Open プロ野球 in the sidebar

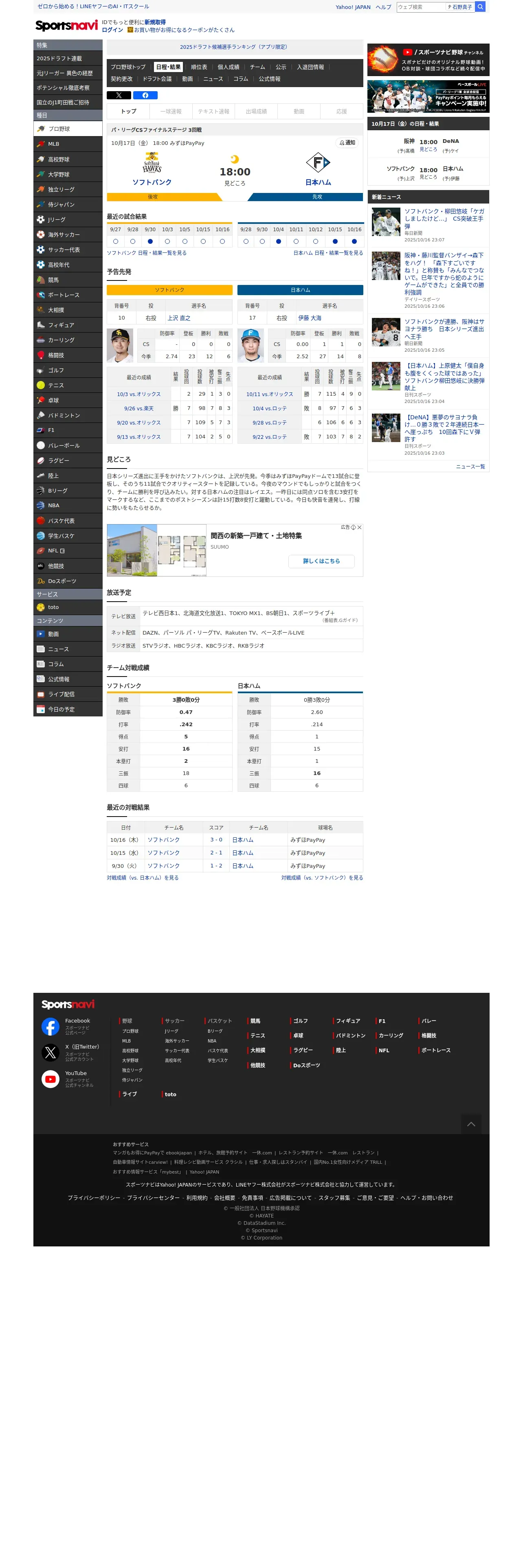coord(68,129)
